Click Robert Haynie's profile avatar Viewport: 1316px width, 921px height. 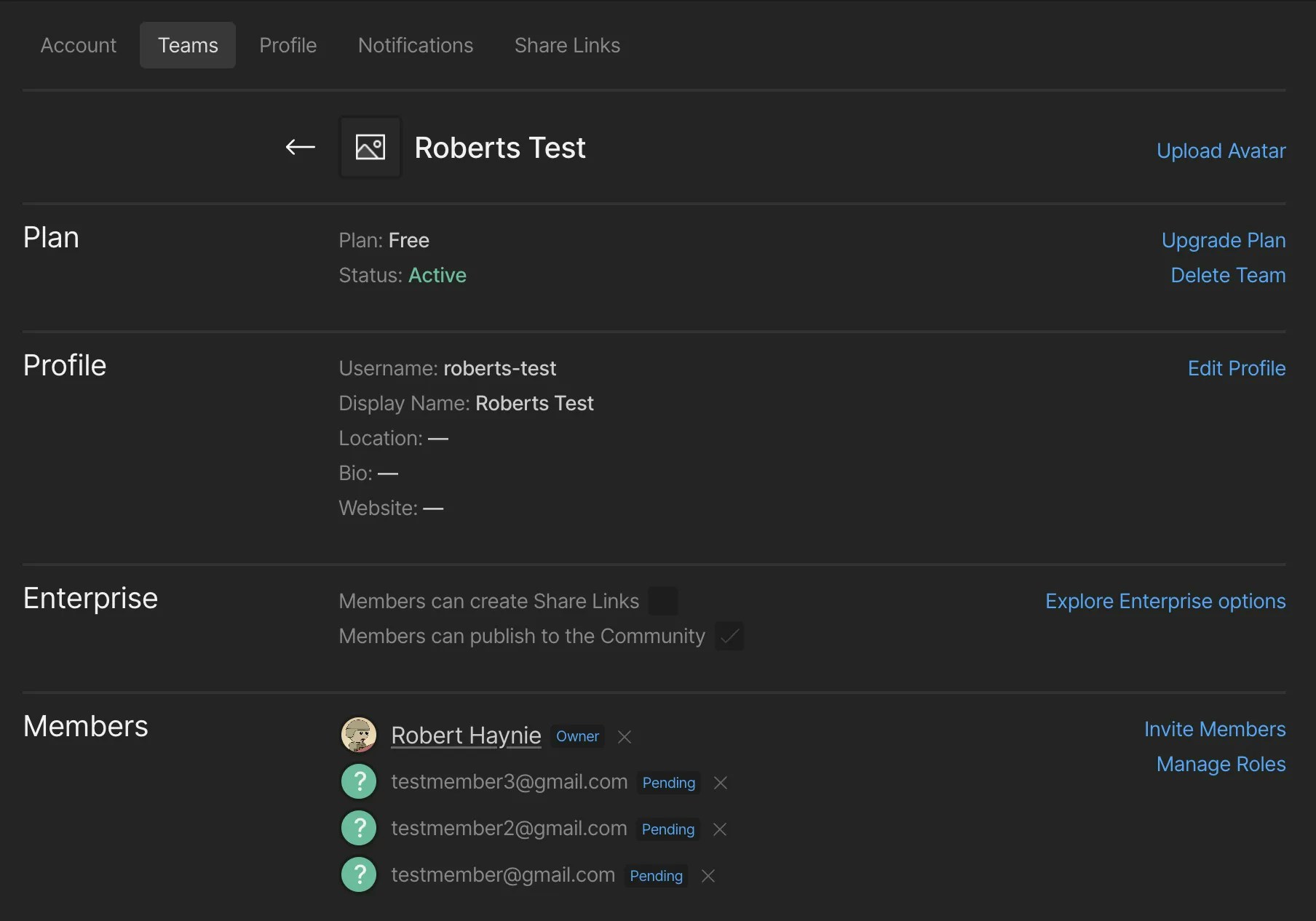[x=359, y=735]
